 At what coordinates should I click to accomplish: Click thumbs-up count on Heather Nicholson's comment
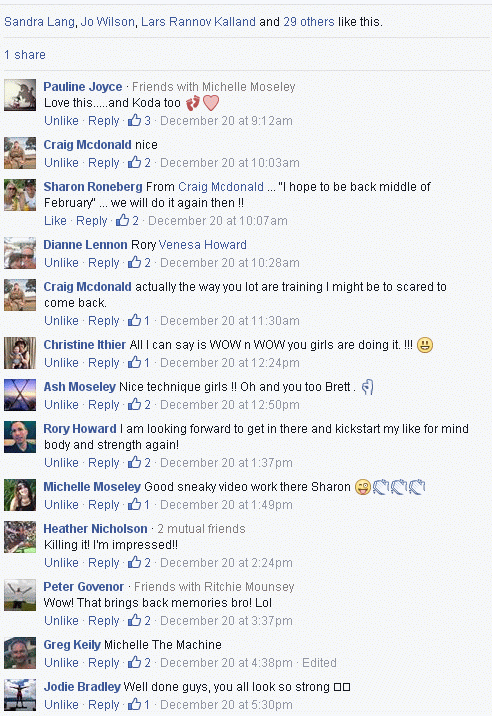(147, 563)
